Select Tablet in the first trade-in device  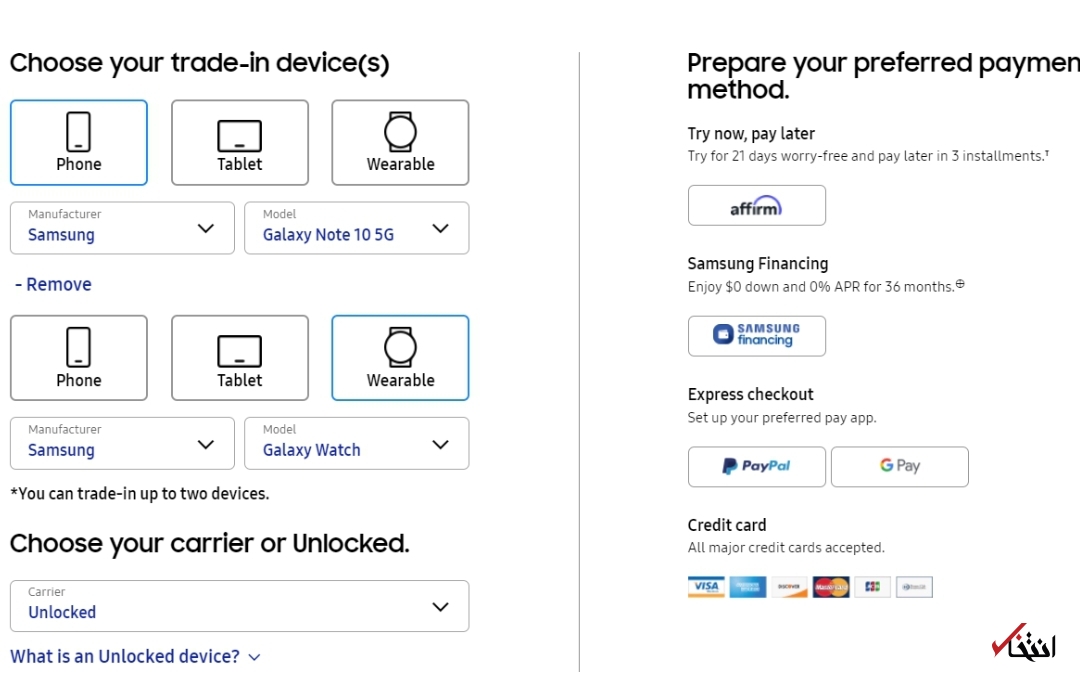[x=240, y=143]
